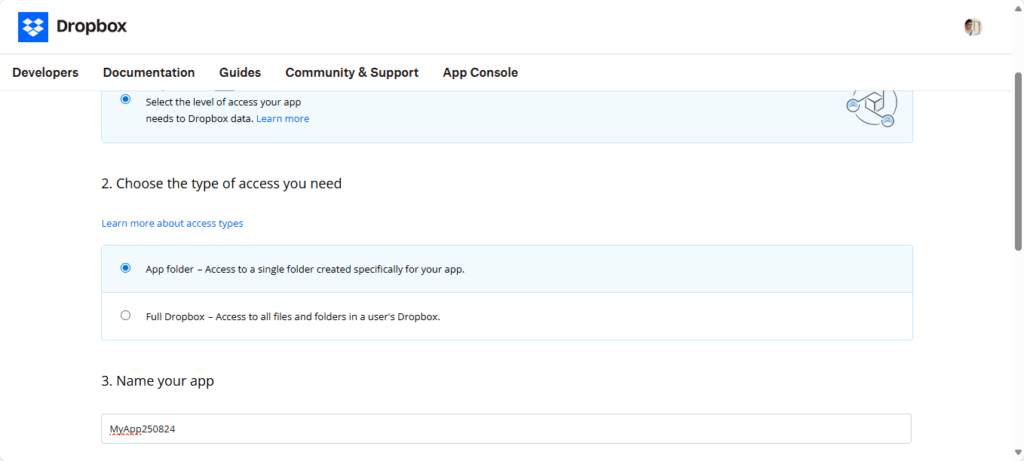Select the App folder radio button
The height and width of the screenshot is (461, 1024).
[x=125, y=268]
